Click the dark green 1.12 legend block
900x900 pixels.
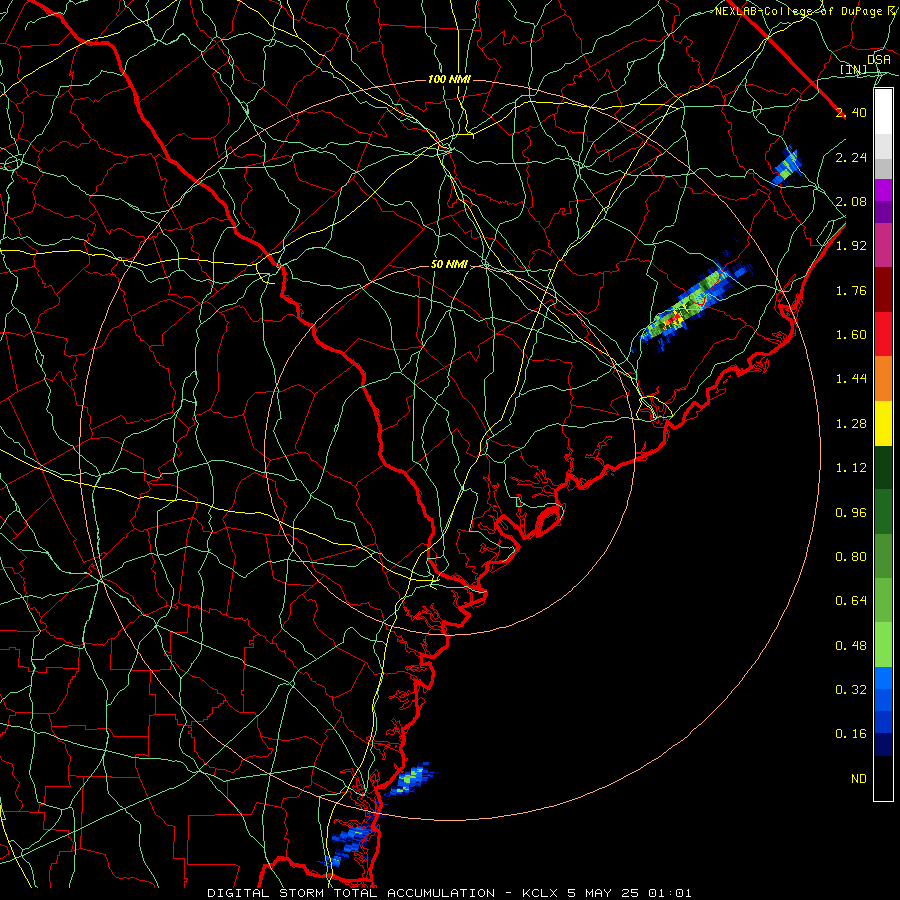coord(883,467)
